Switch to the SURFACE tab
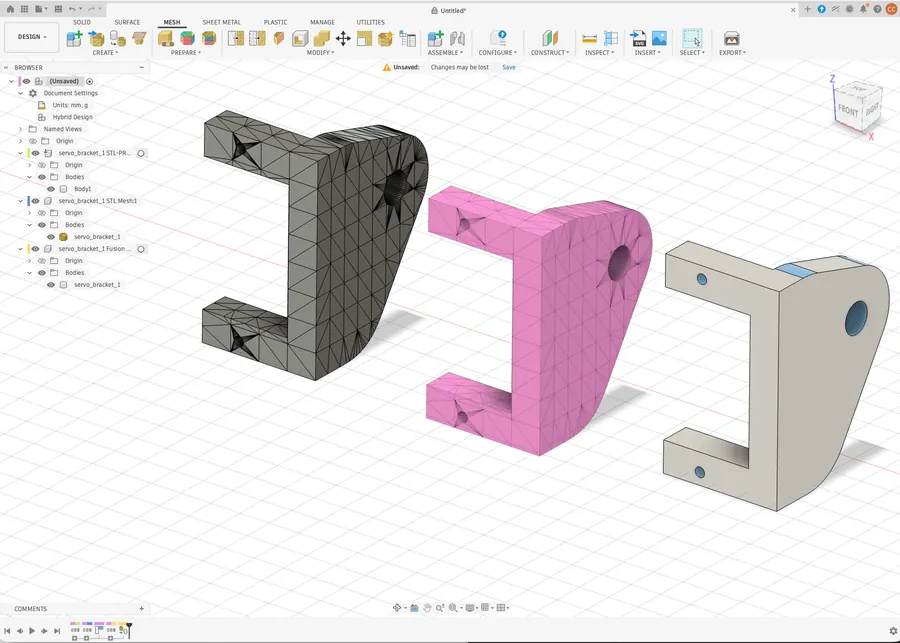Screen dimensions: 900x643 point(127,22)
